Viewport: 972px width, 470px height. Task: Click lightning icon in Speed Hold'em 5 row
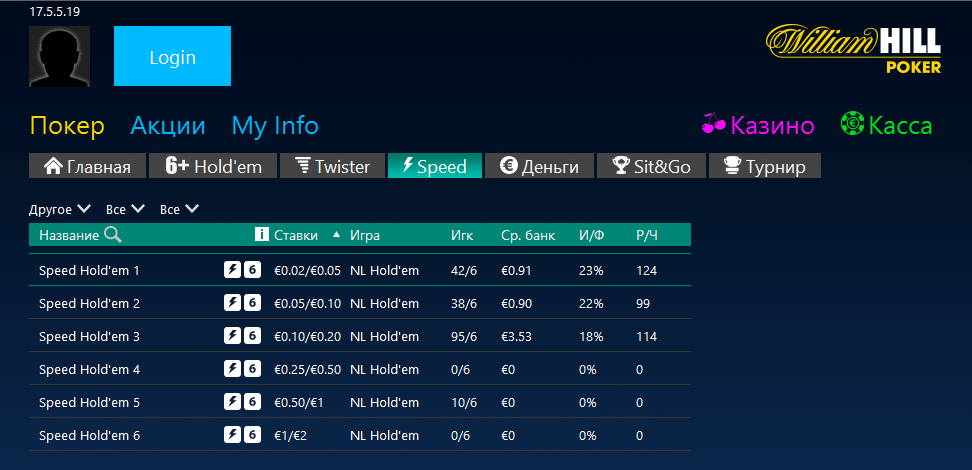click(232, 402)
